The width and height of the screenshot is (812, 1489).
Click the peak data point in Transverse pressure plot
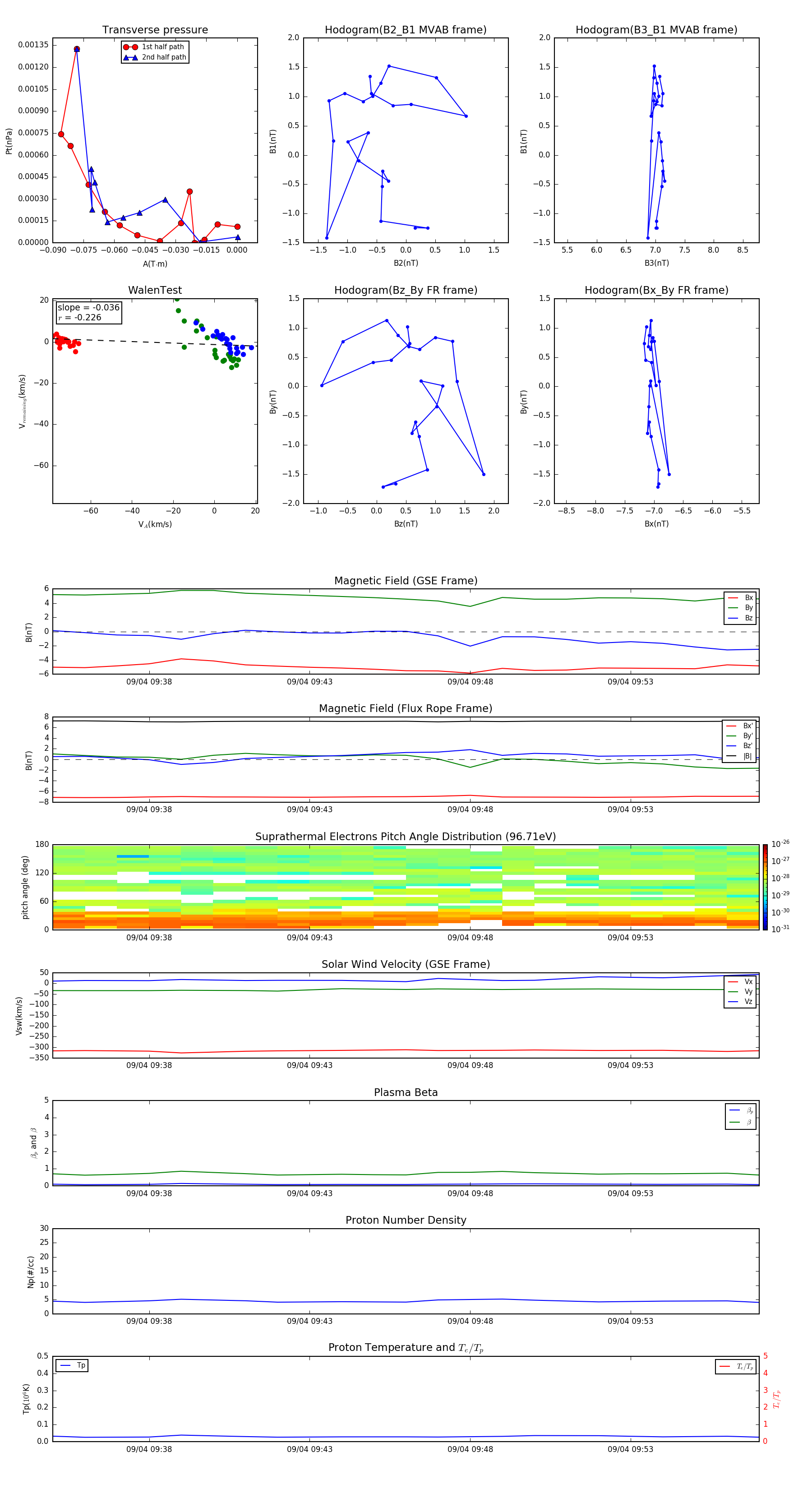click(77, 49)
